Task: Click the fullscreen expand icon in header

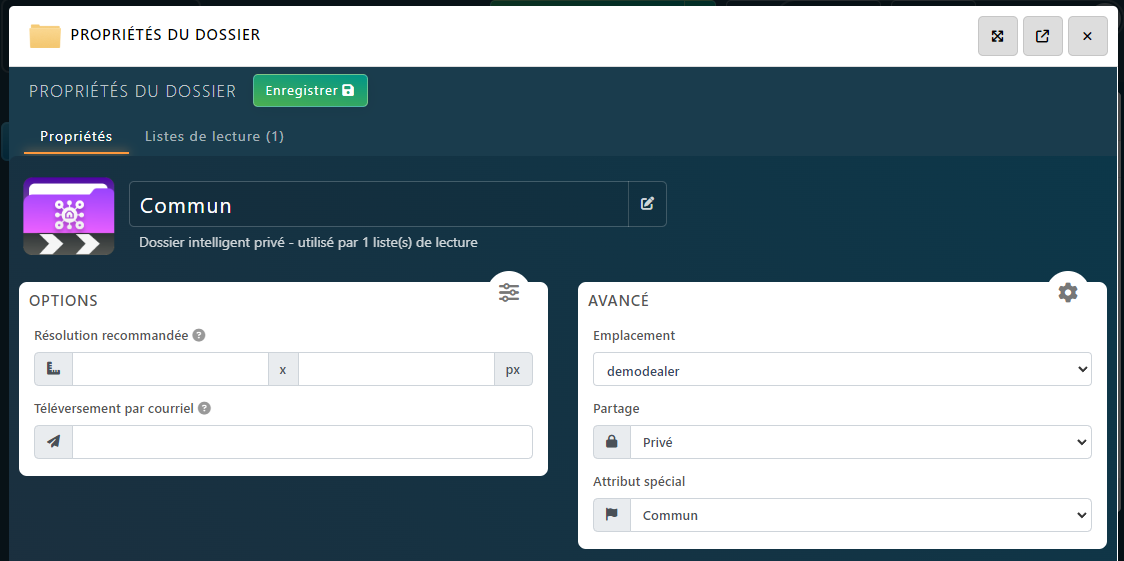Action: [x=997, y=36]
